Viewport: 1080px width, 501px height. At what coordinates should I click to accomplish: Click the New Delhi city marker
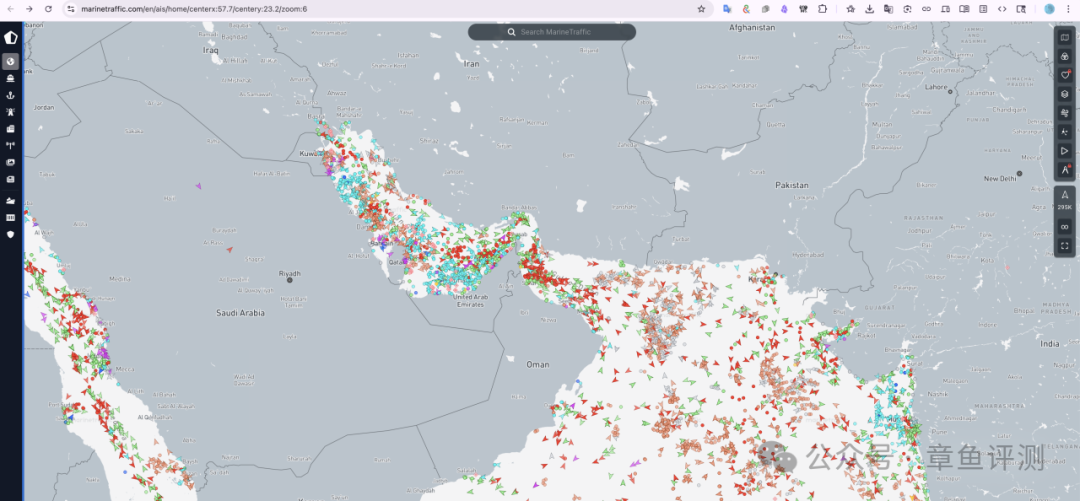[x=1019, y=174]
